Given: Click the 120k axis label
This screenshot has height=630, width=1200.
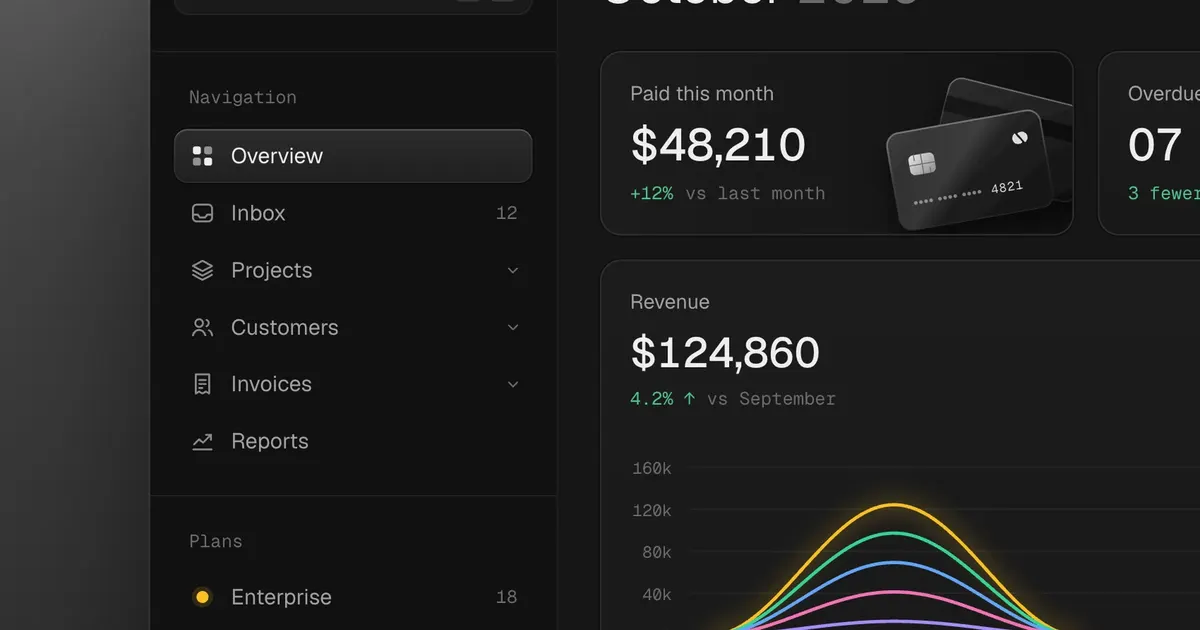Looking at the screenshot, I should pyautogui.click(x=652, y=510).
